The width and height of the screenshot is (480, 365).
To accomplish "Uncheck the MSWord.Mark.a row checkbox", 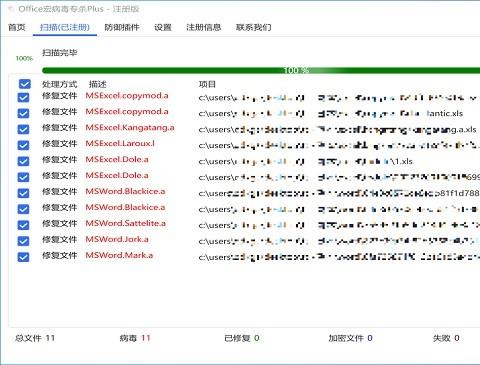I will [23, 257].
